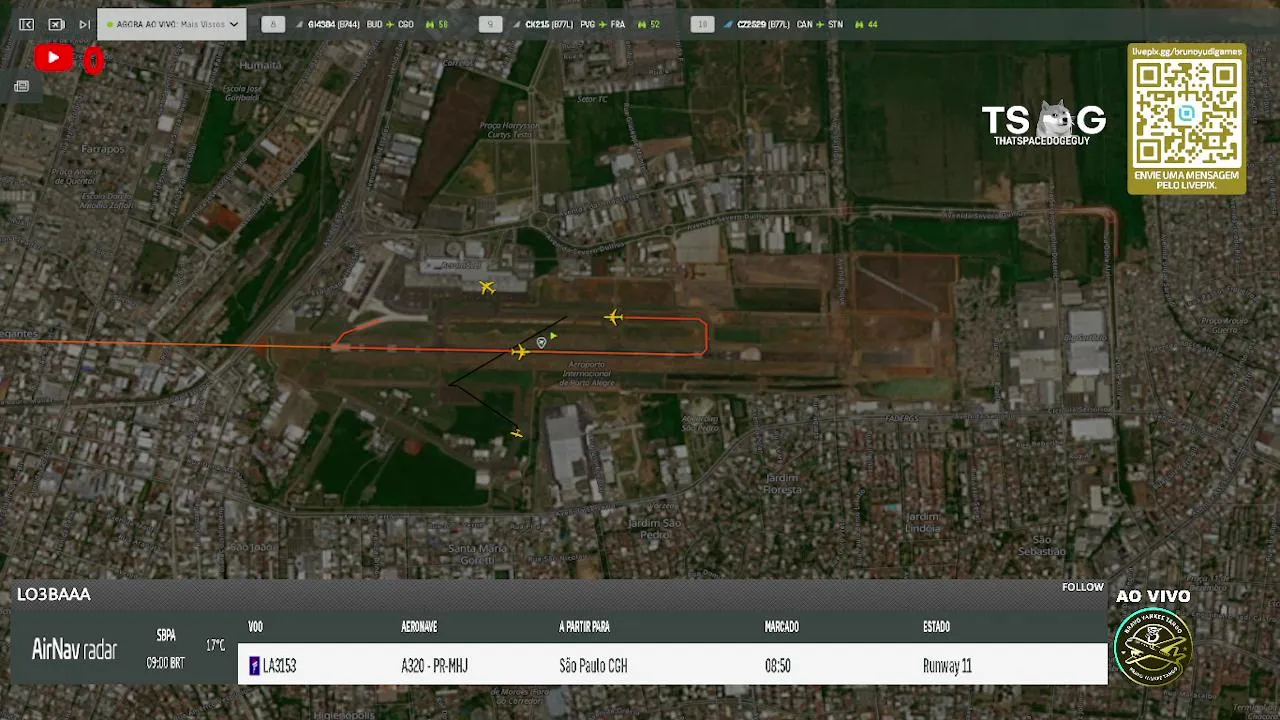Select the aircraft parked at the terminal apron
The height and width of the screenshot is (720, 1280).
[x=487, y=288]
